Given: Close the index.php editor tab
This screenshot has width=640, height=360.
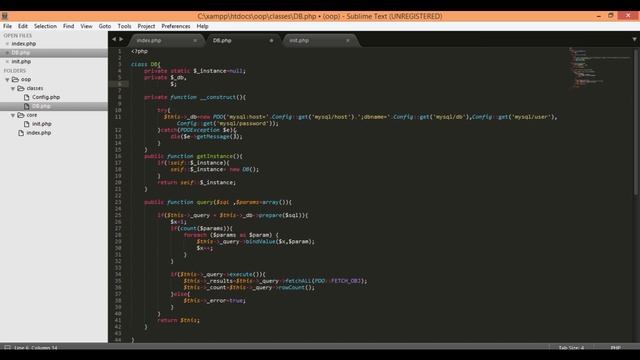Looking at the screenshot, I should (x=195, y=40).
